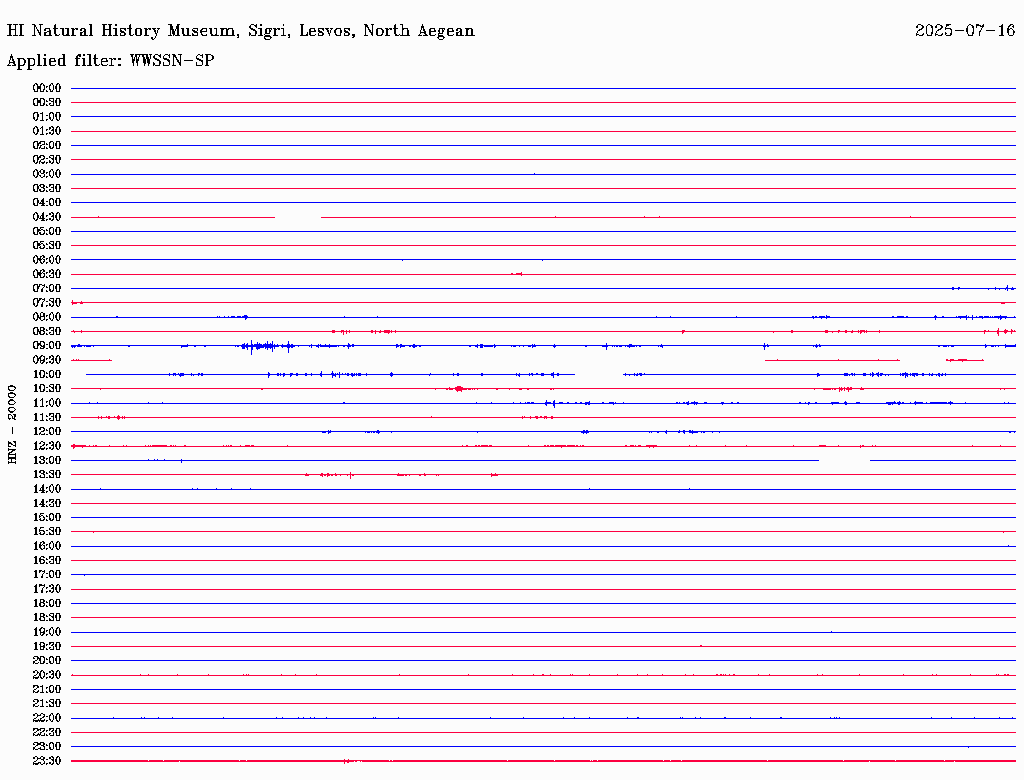Click the 'HNZ - 20000' axis label
This screenshot has height=780, width=1024.
click(x=12, y=424)
